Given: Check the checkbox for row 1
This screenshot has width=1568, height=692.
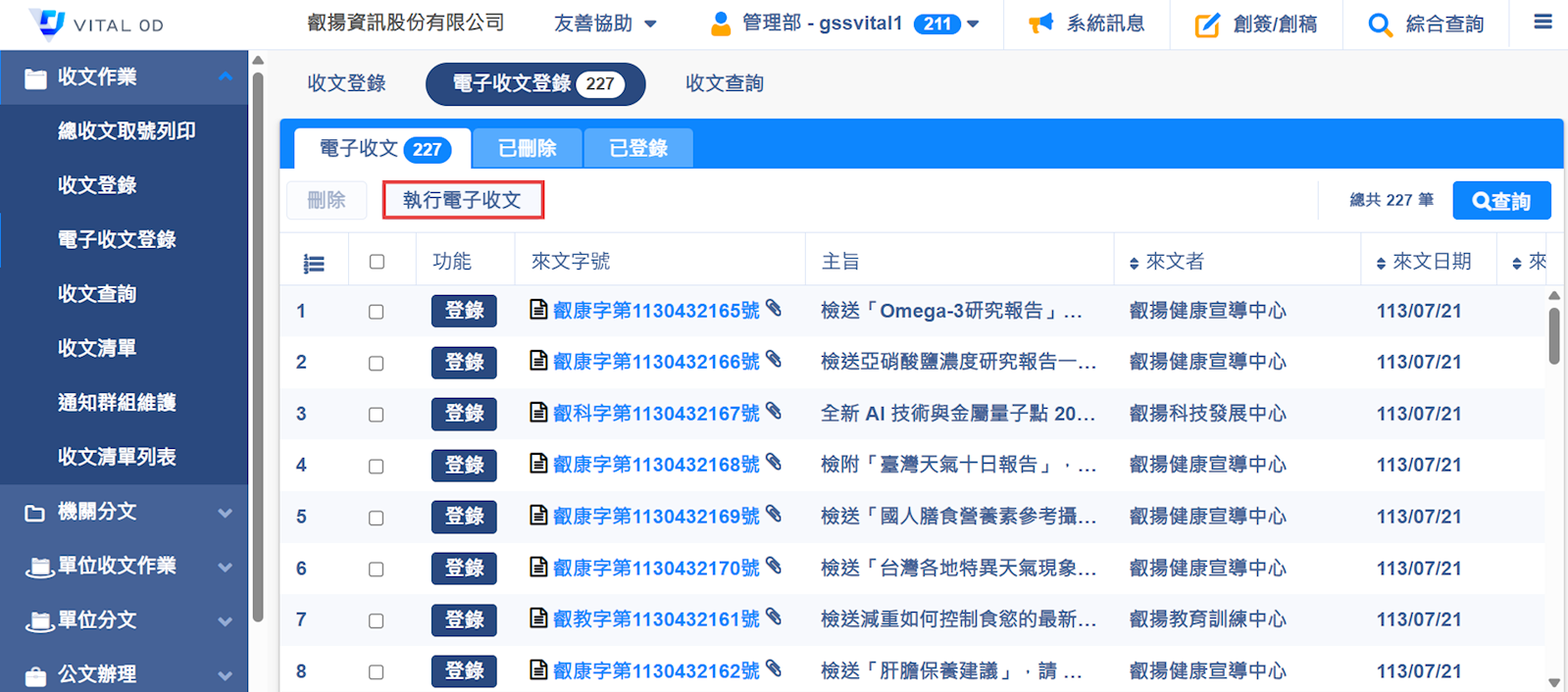Looking at the screenshot, I should [x=377, y=312].
